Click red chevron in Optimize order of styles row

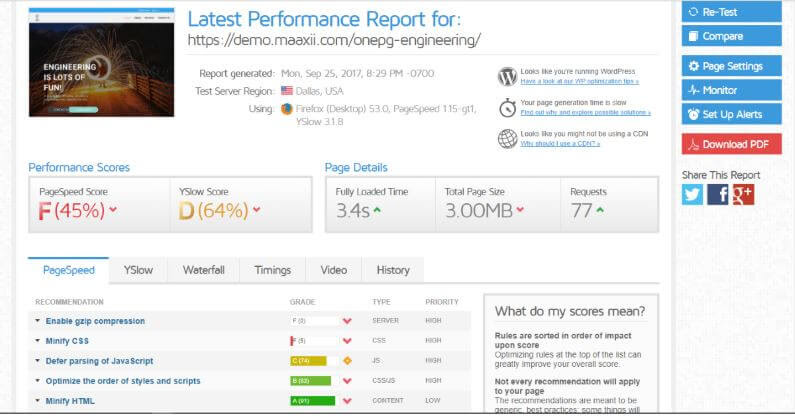(347, 381)
